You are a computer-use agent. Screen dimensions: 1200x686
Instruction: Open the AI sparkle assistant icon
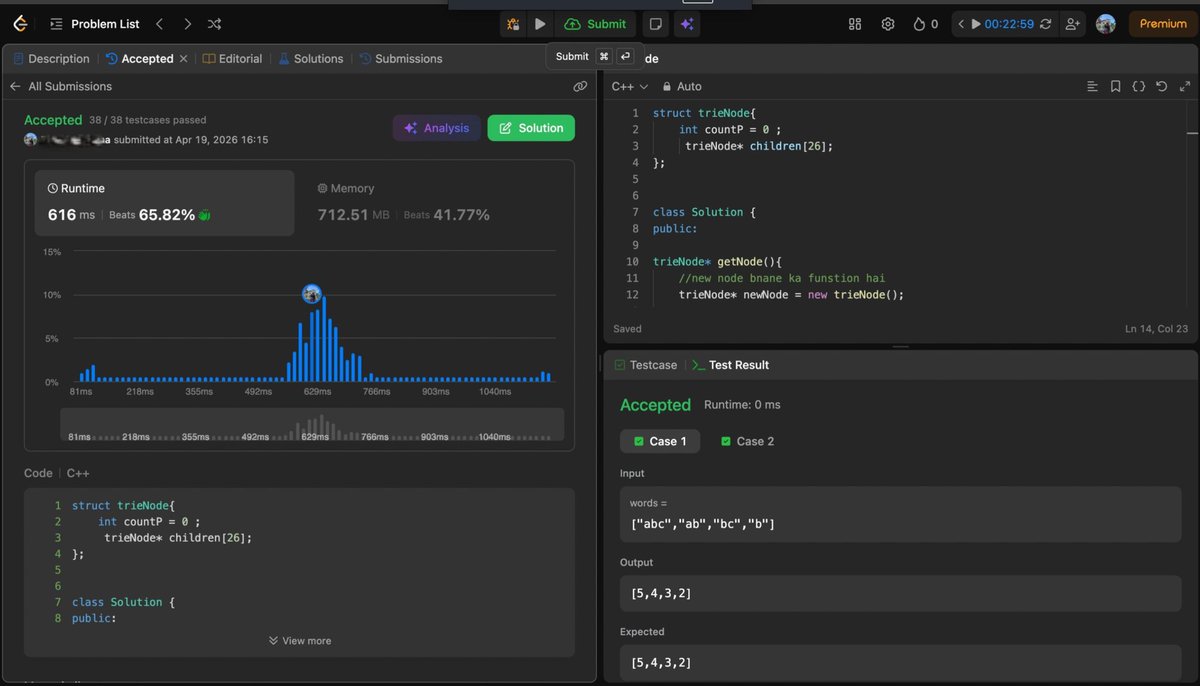688,24
